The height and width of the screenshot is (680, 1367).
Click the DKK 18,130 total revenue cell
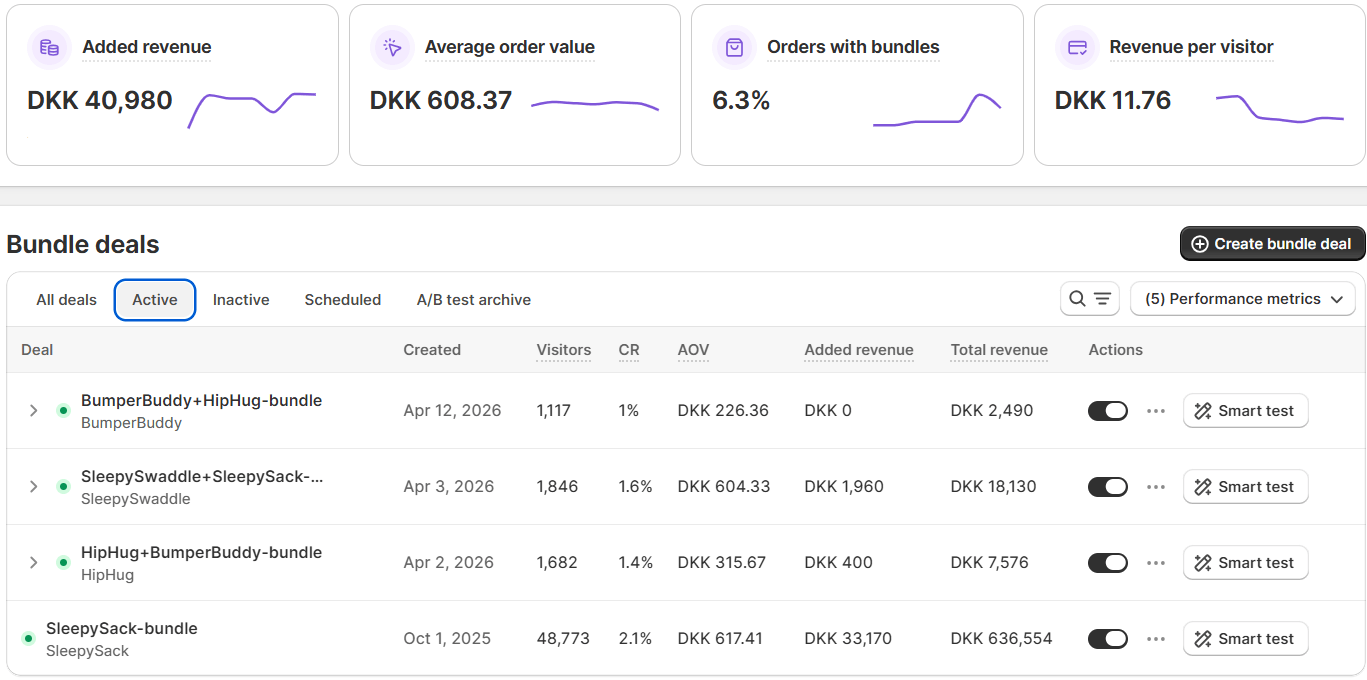pos(993,487)
